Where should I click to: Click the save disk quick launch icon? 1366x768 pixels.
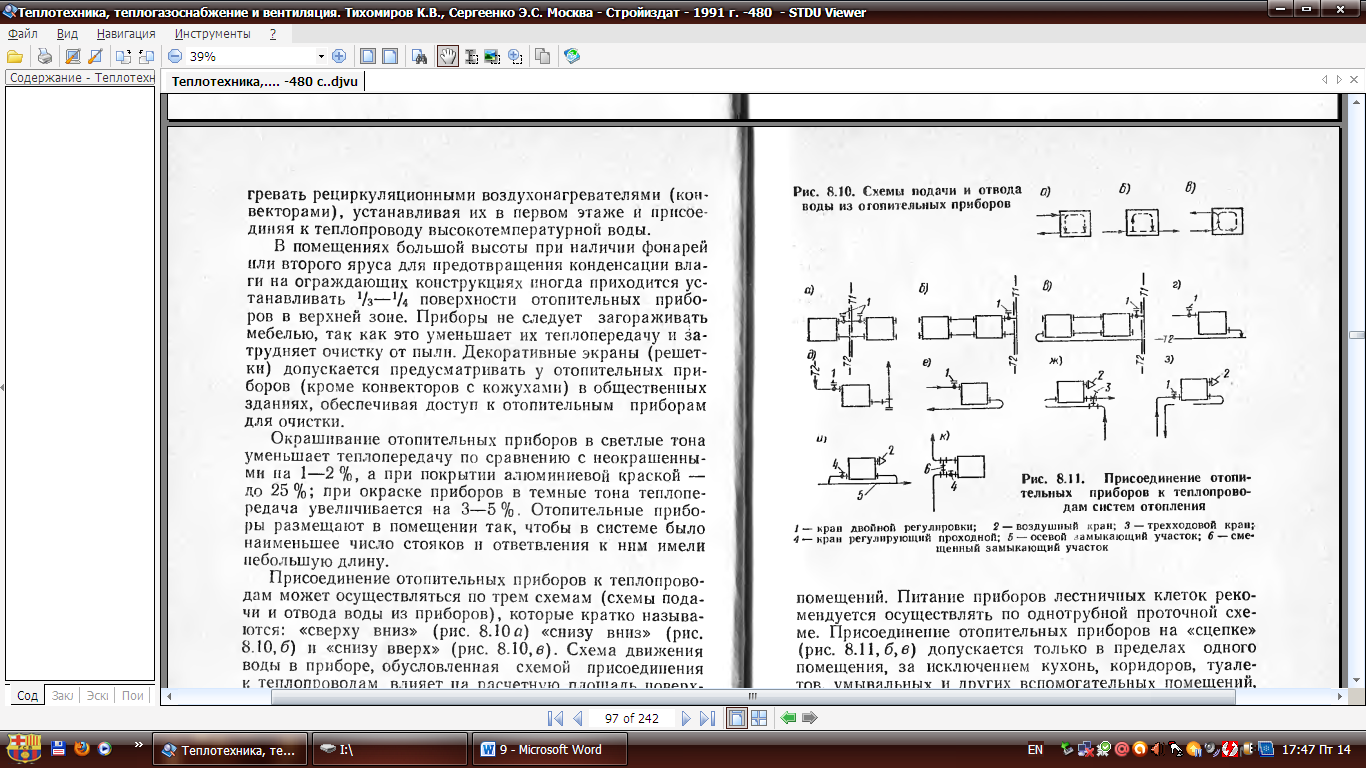click(x=59, y=747)
